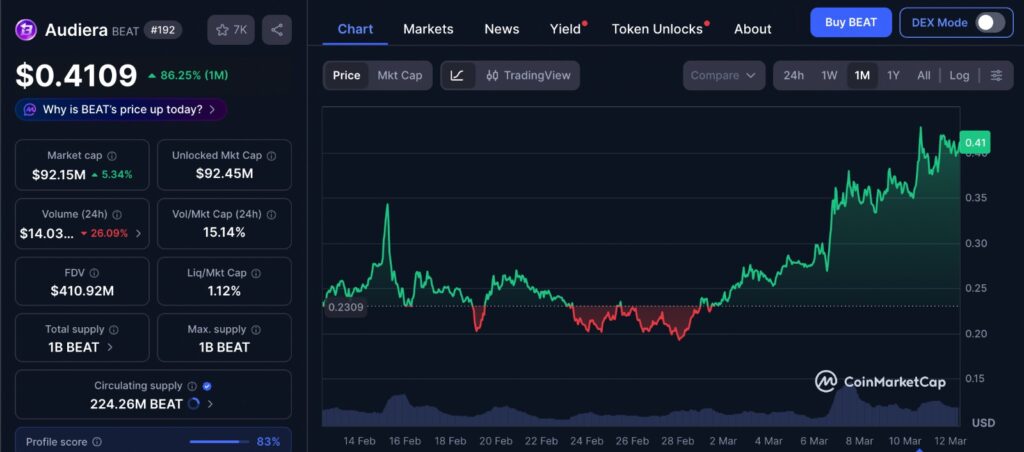Click the Profile score info icon
1024x452 pixels.
pos(97,442)
